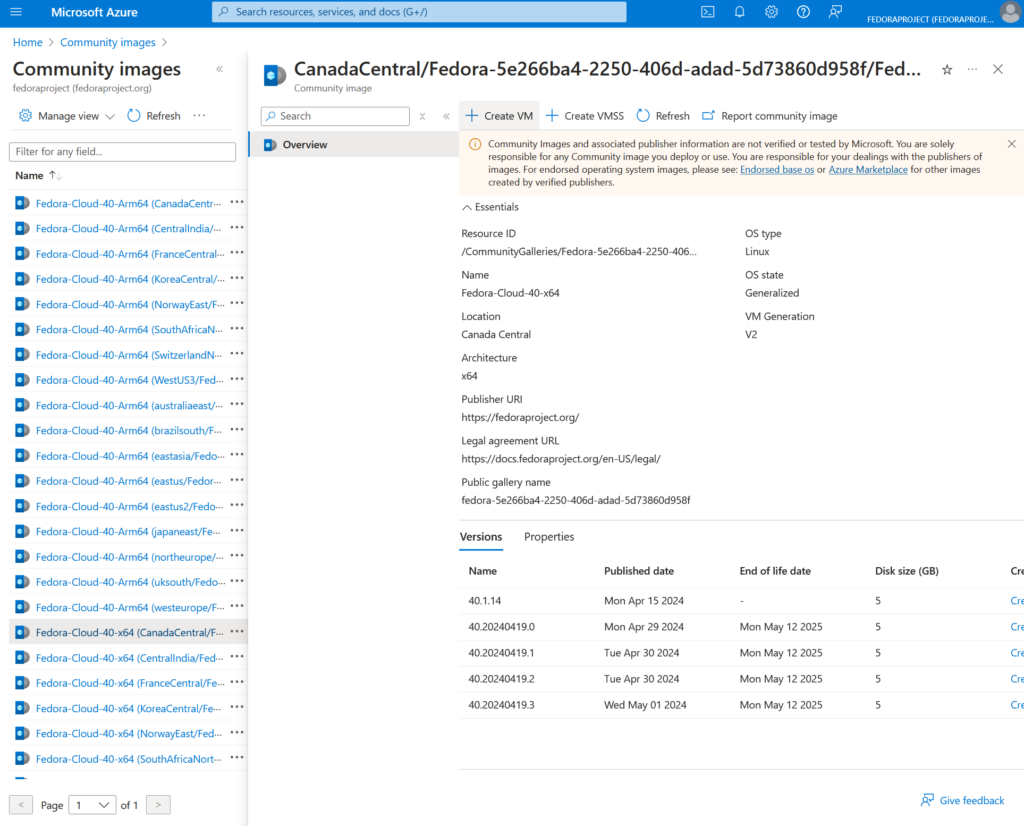Open Fedora-Cloud-40-x64 FranceCentral image
1024x826 pixels.
(130, 683)
